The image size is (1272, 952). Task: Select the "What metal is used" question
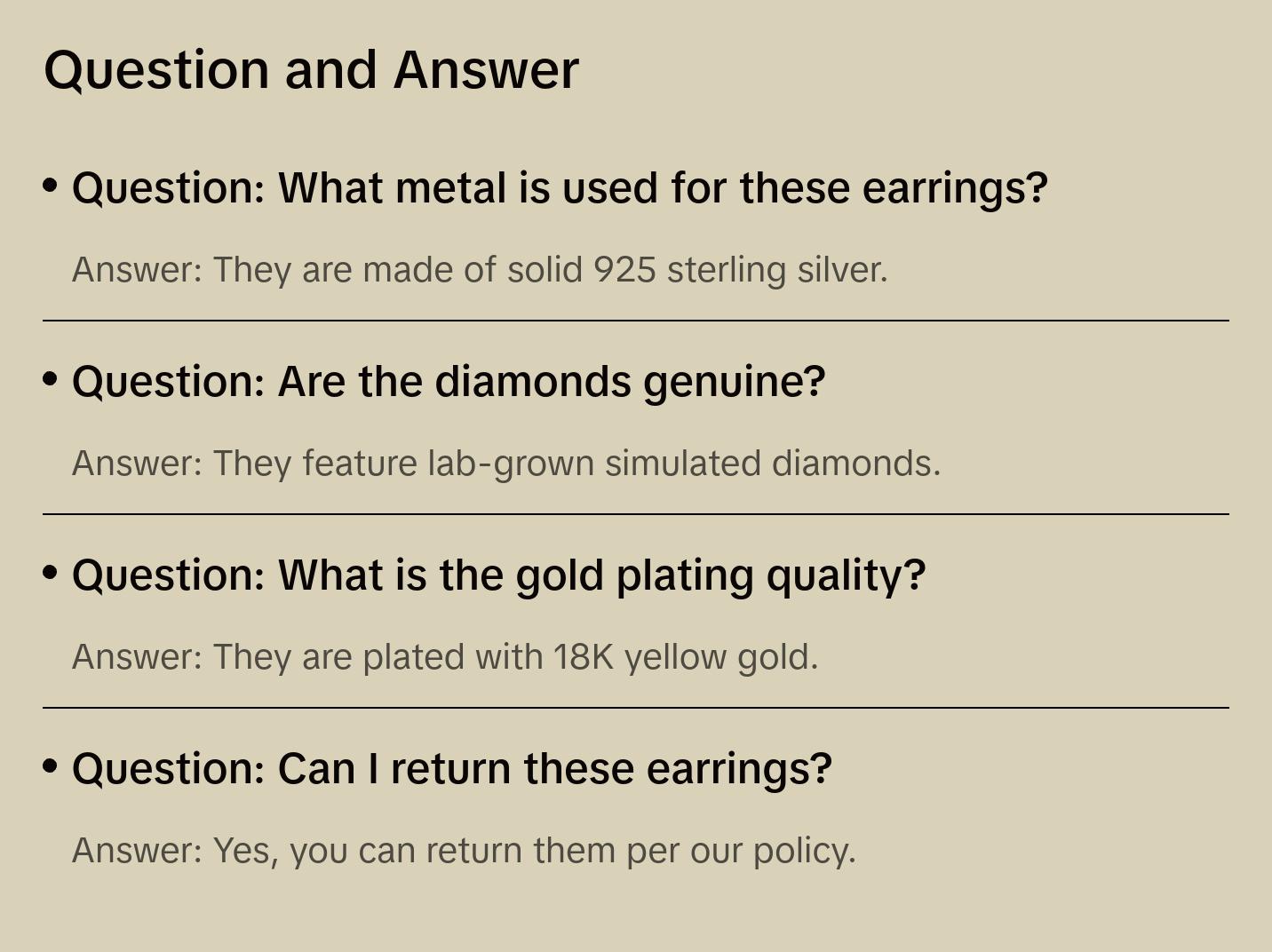click(x=560, y=188)
